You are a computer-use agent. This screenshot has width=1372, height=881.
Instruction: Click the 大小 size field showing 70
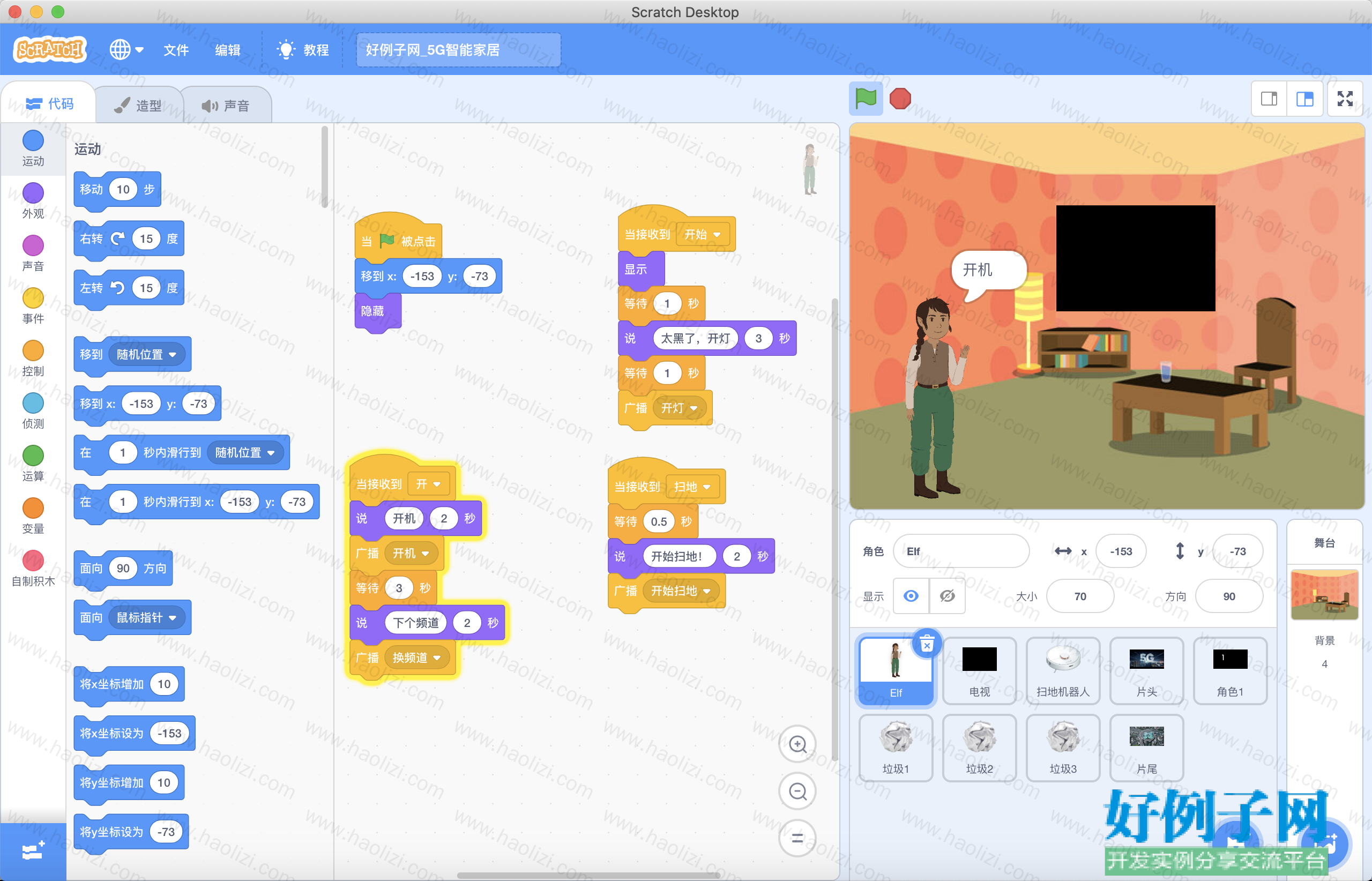pyautogui.click(x=1080, y=596)
